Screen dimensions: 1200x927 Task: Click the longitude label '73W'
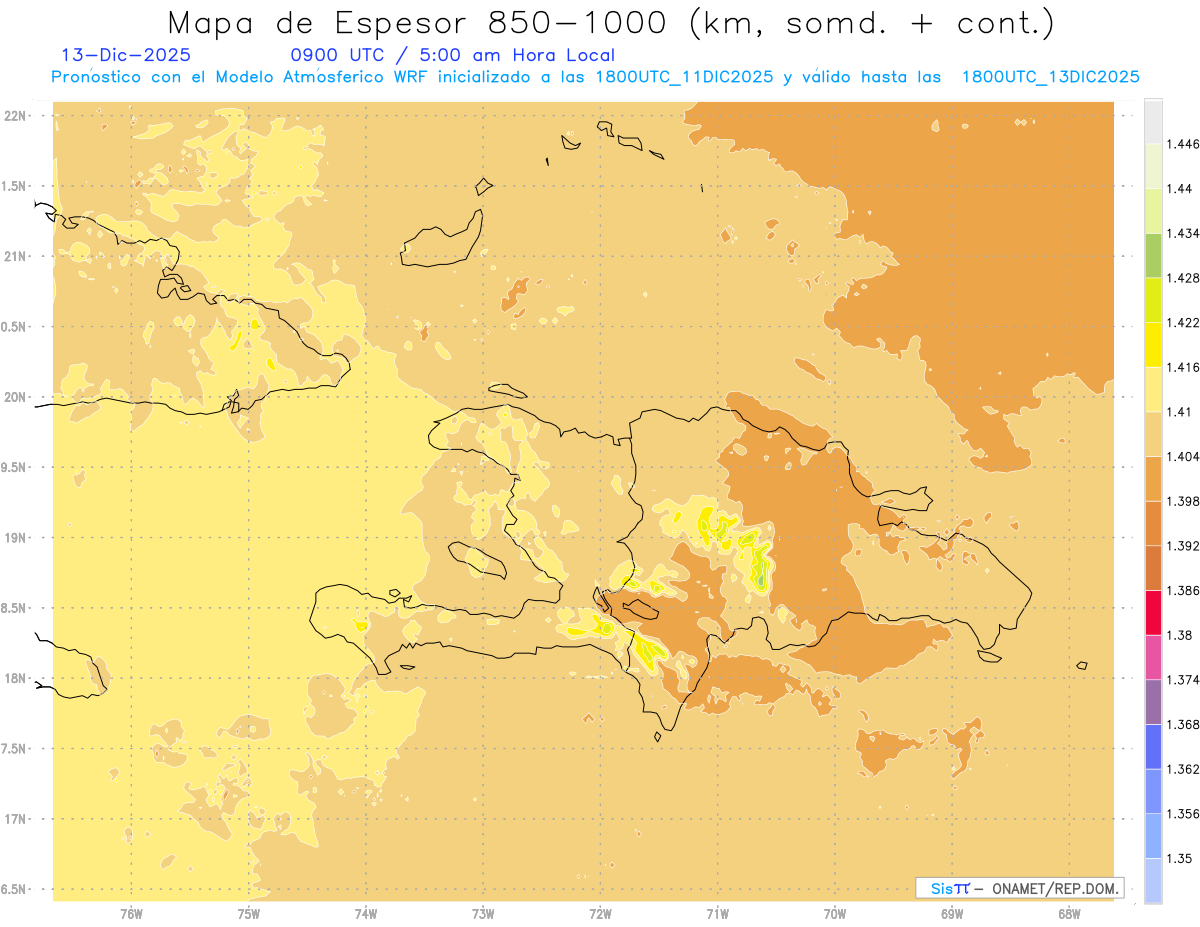483,913
